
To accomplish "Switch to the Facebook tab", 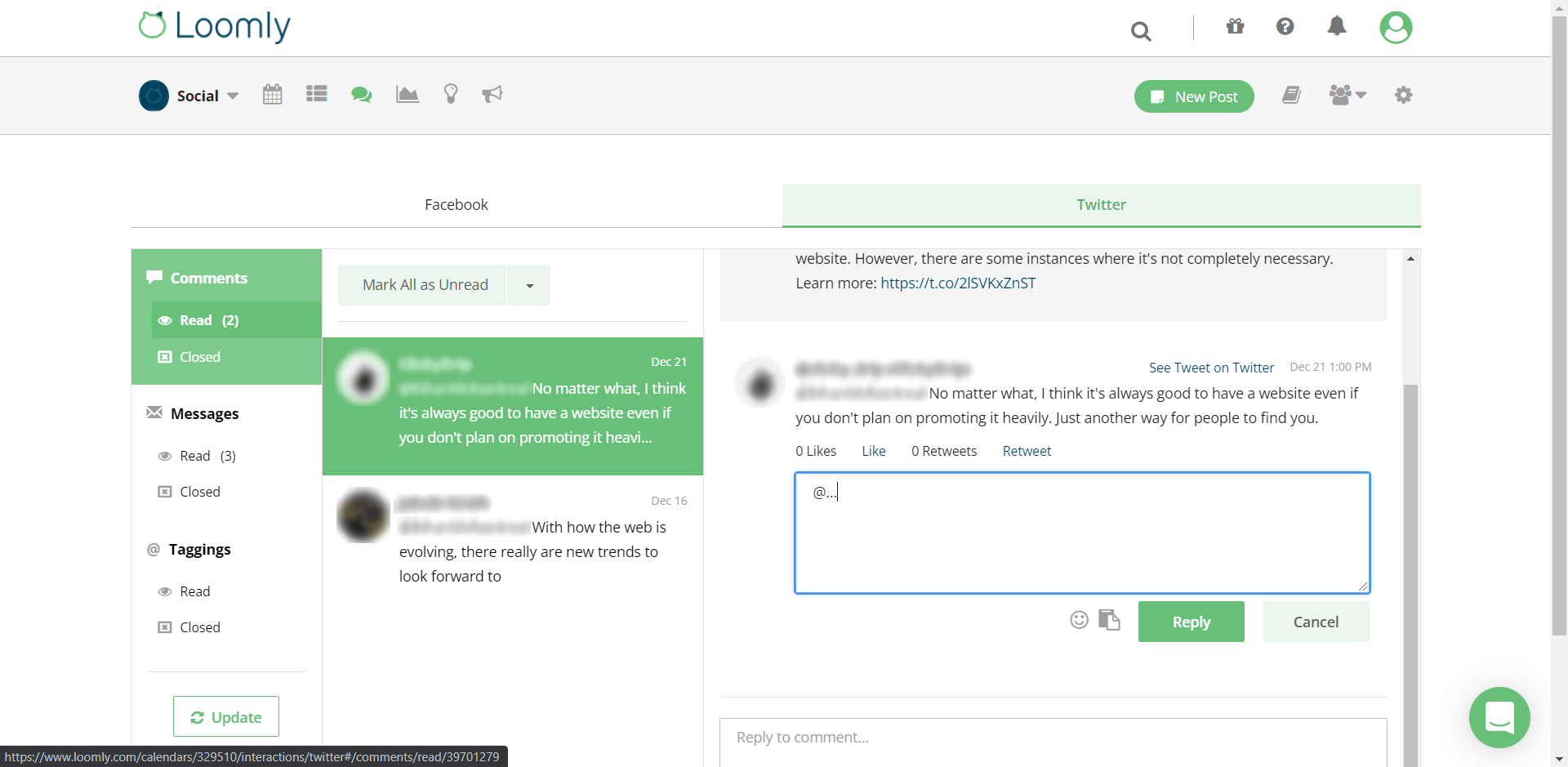I will (457, 205).
